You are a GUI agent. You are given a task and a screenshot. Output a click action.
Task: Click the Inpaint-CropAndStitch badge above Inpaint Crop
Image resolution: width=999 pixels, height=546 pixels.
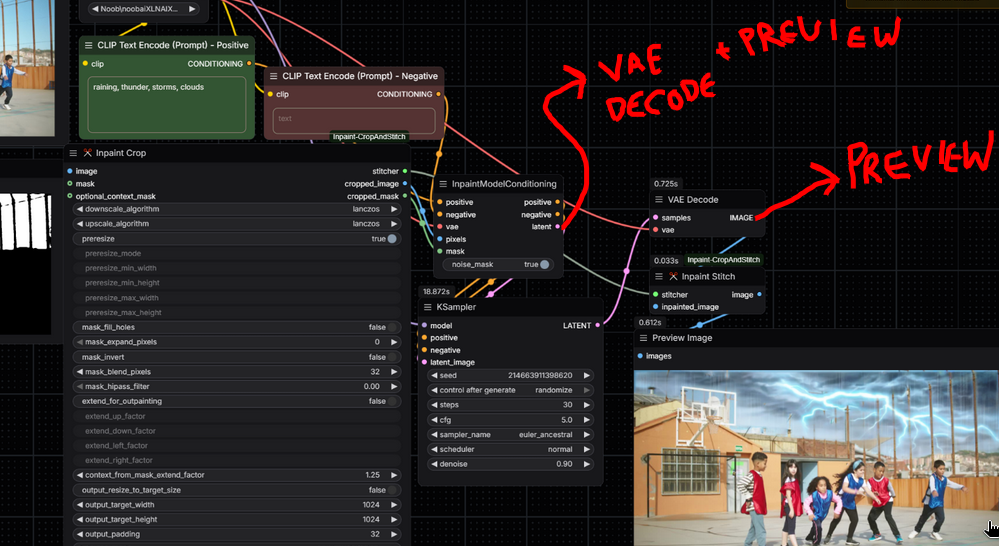click(x=369, y=136)
